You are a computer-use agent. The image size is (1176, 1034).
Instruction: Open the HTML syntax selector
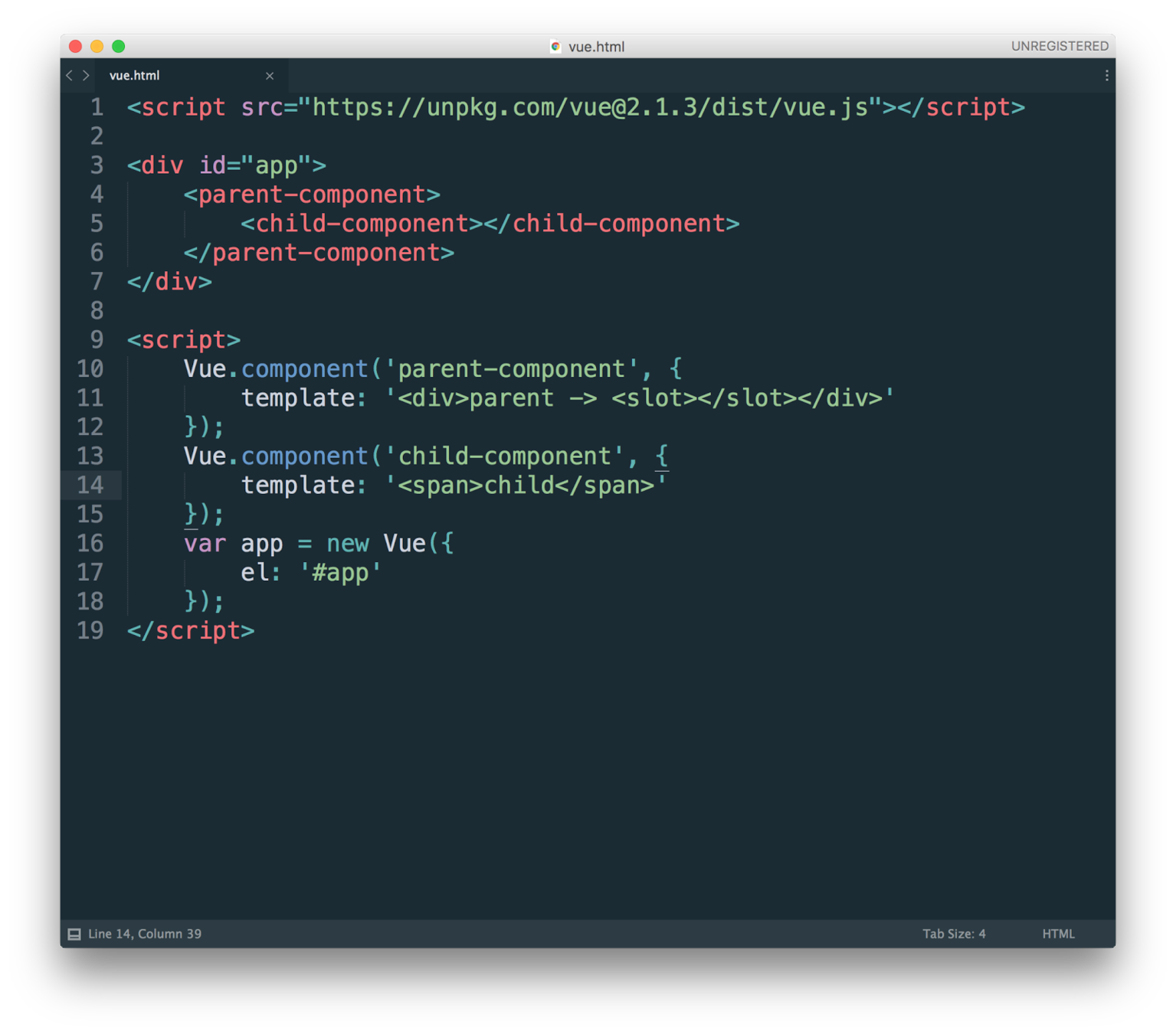click(1058, 934)
